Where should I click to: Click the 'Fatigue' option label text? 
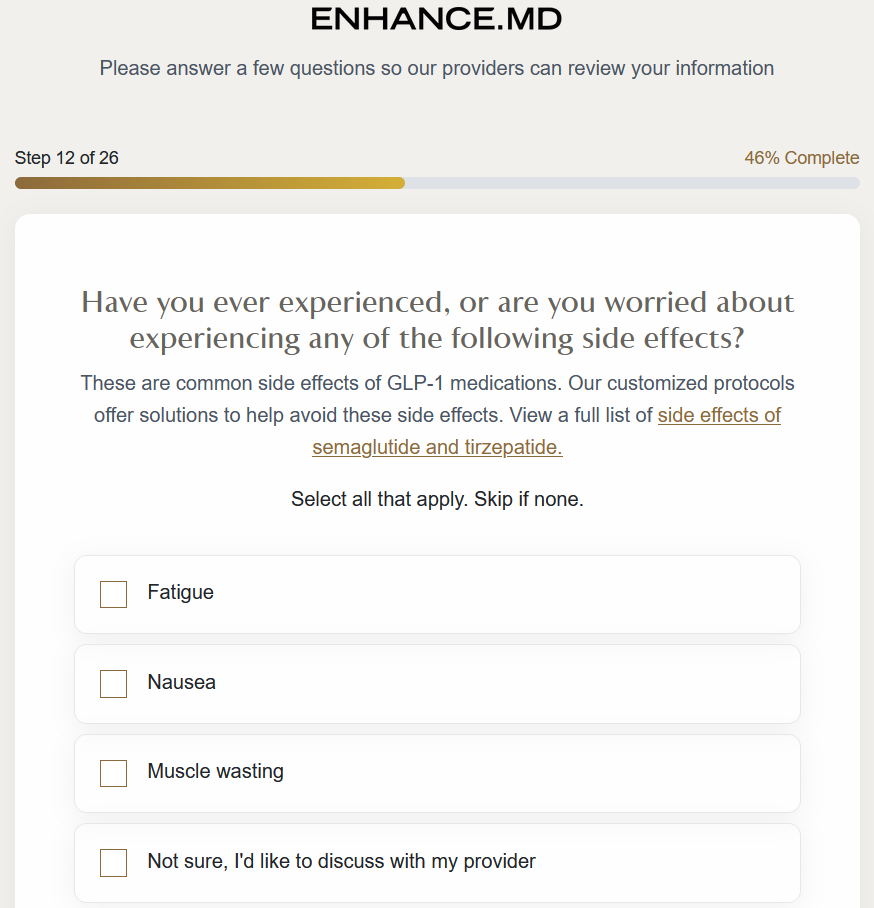tap(181, 592)
